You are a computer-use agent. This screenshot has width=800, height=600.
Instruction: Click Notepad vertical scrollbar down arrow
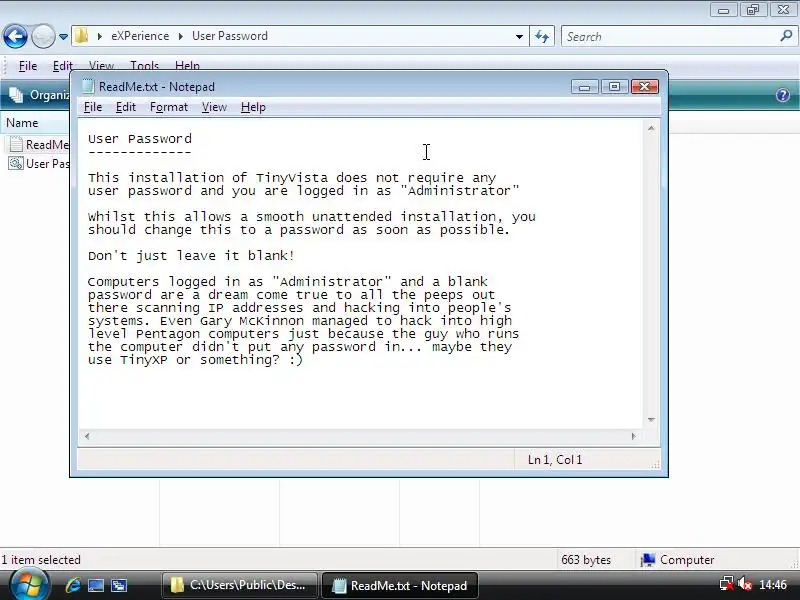point(651,420)
